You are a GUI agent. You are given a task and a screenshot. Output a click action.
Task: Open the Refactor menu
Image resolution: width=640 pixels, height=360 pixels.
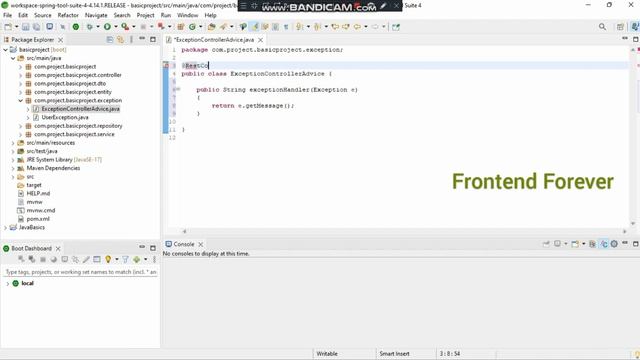68,15
